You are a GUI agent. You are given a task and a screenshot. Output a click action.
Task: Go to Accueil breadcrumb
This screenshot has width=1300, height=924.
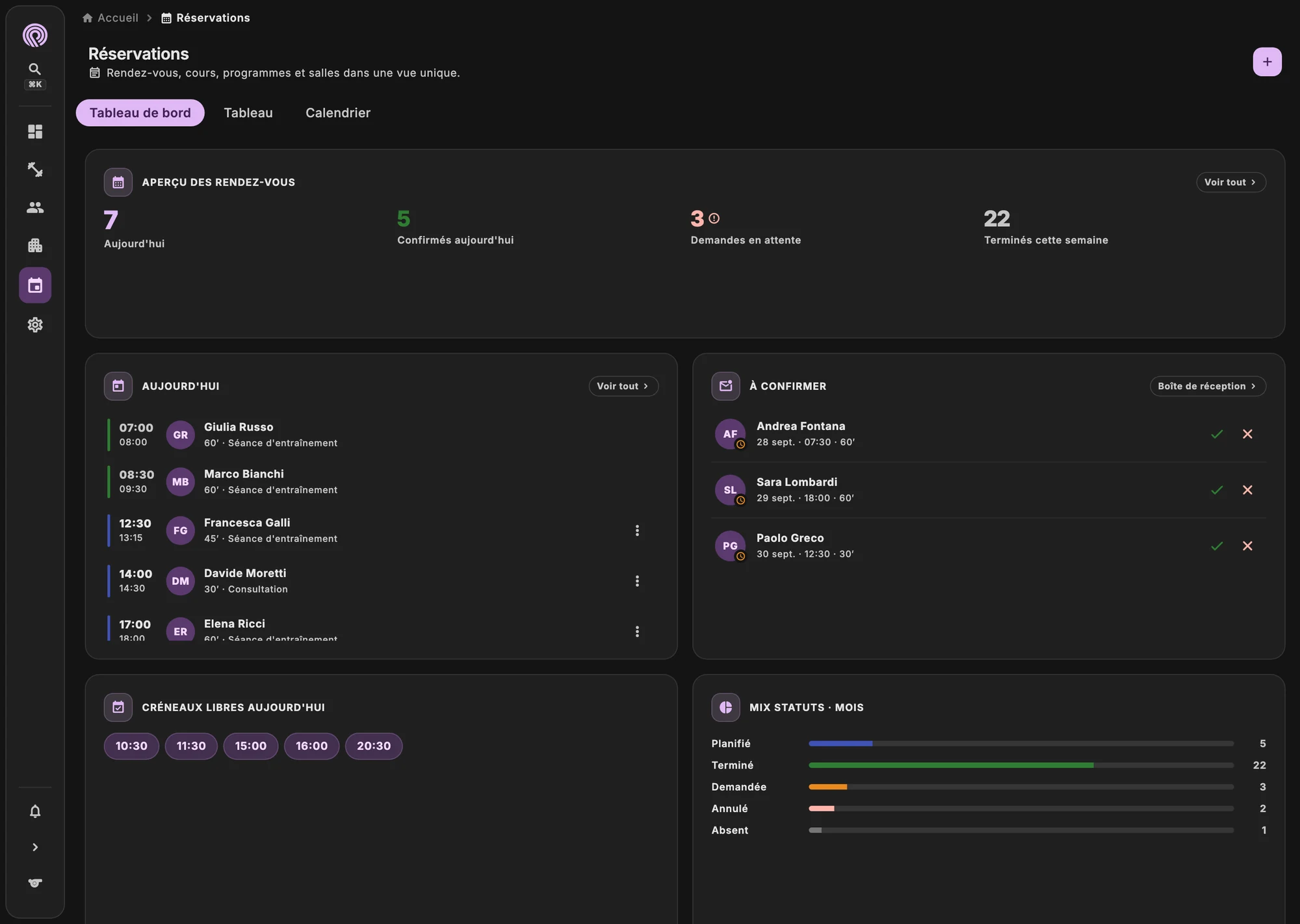point(110,18)
